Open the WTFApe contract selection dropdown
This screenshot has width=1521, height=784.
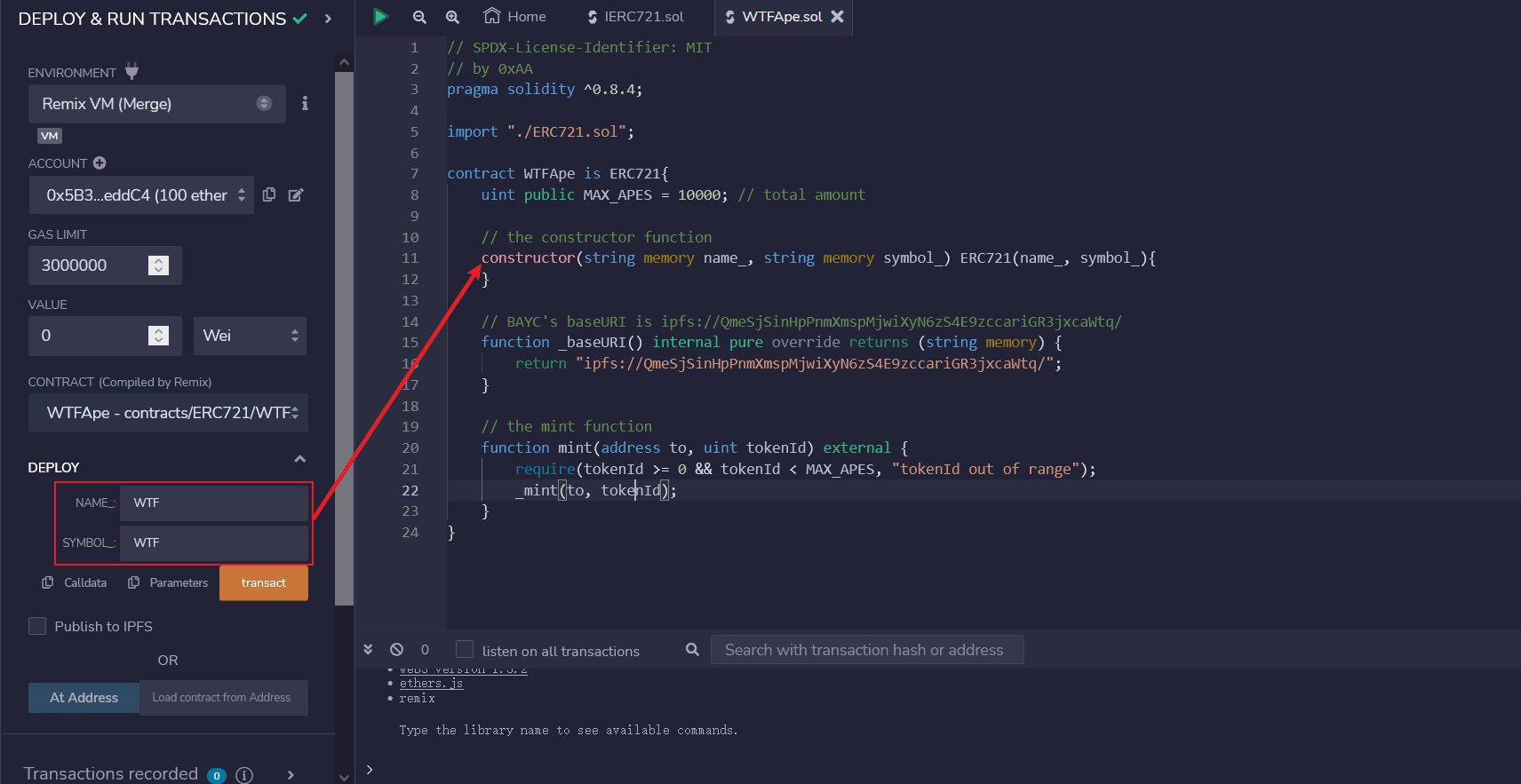click(x=168, y=413)
